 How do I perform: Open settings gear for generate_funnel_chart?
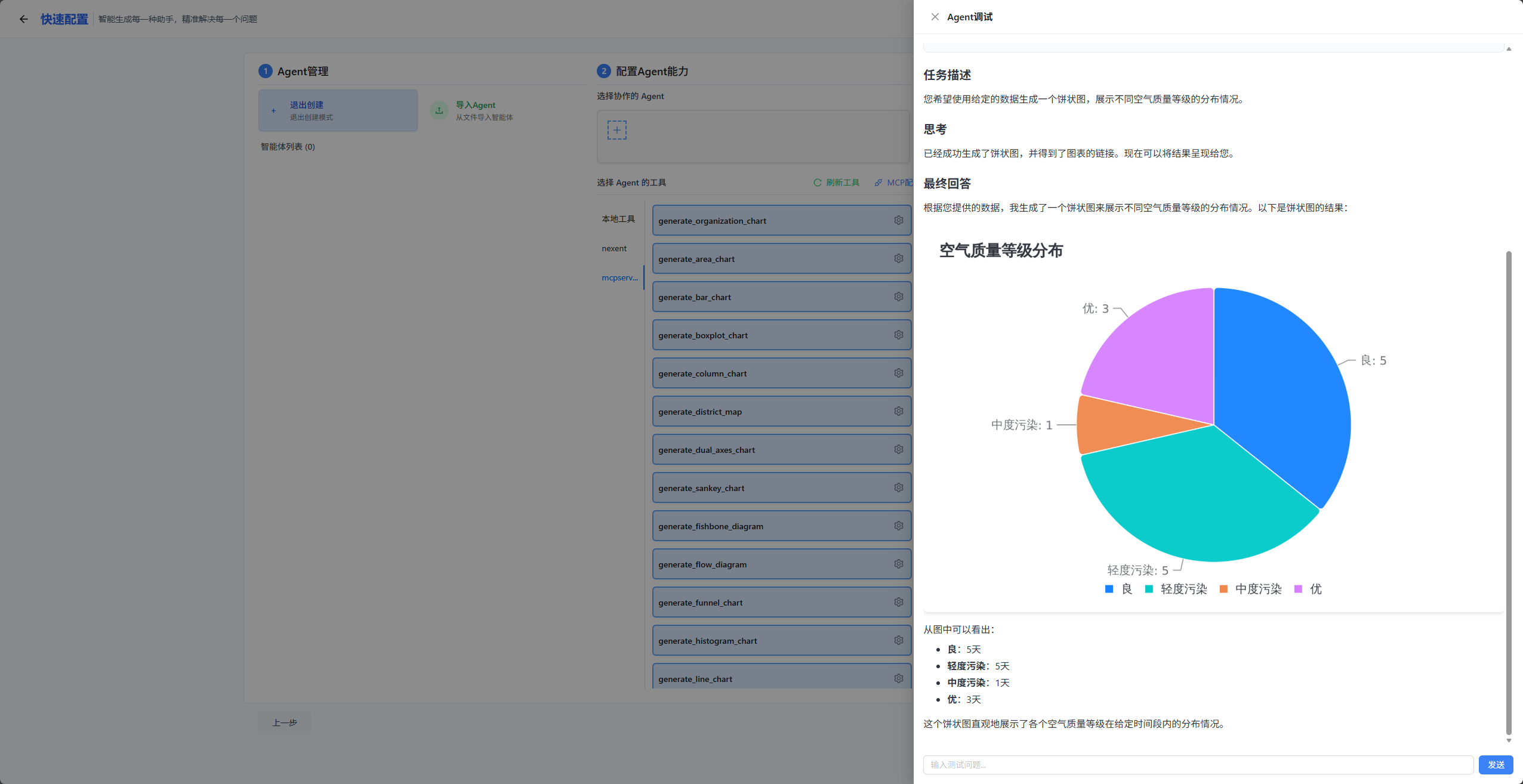898,602
